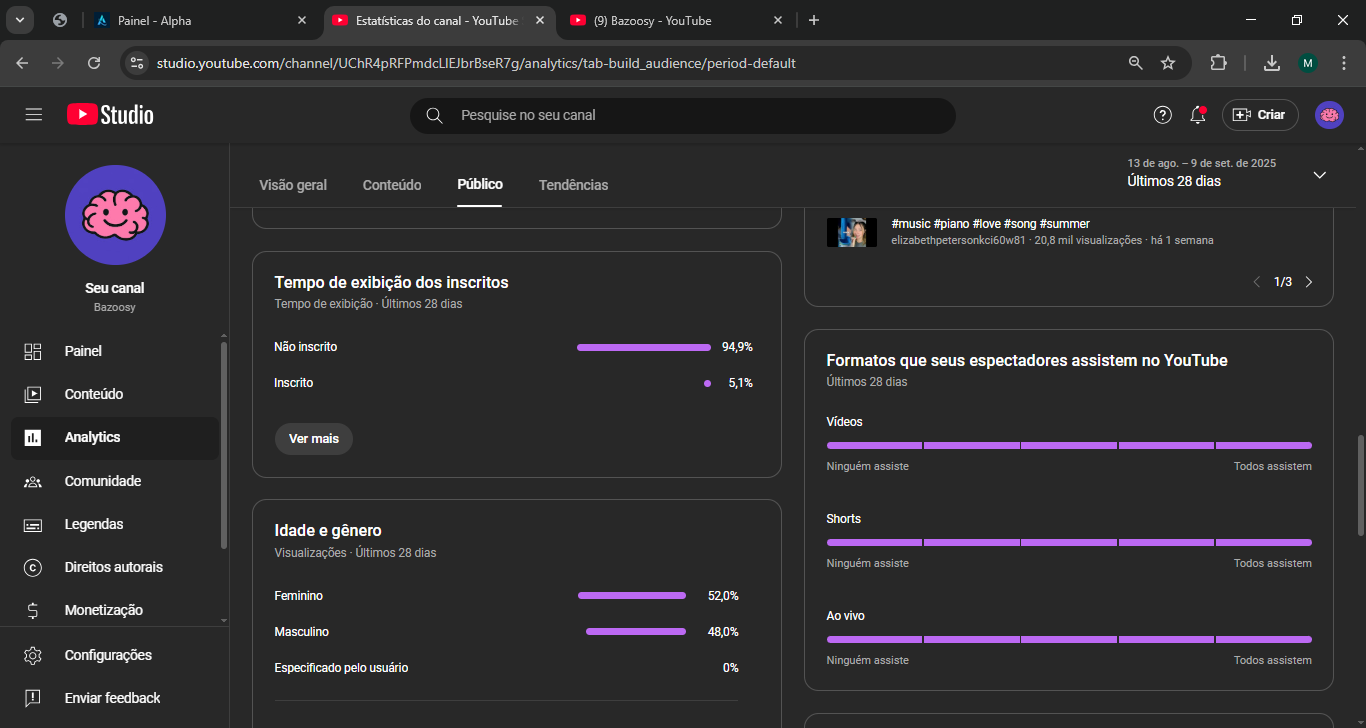Viewport: 1366px width, 728px height.
Task: Open the notifications bell
Action: (1197, 115)
